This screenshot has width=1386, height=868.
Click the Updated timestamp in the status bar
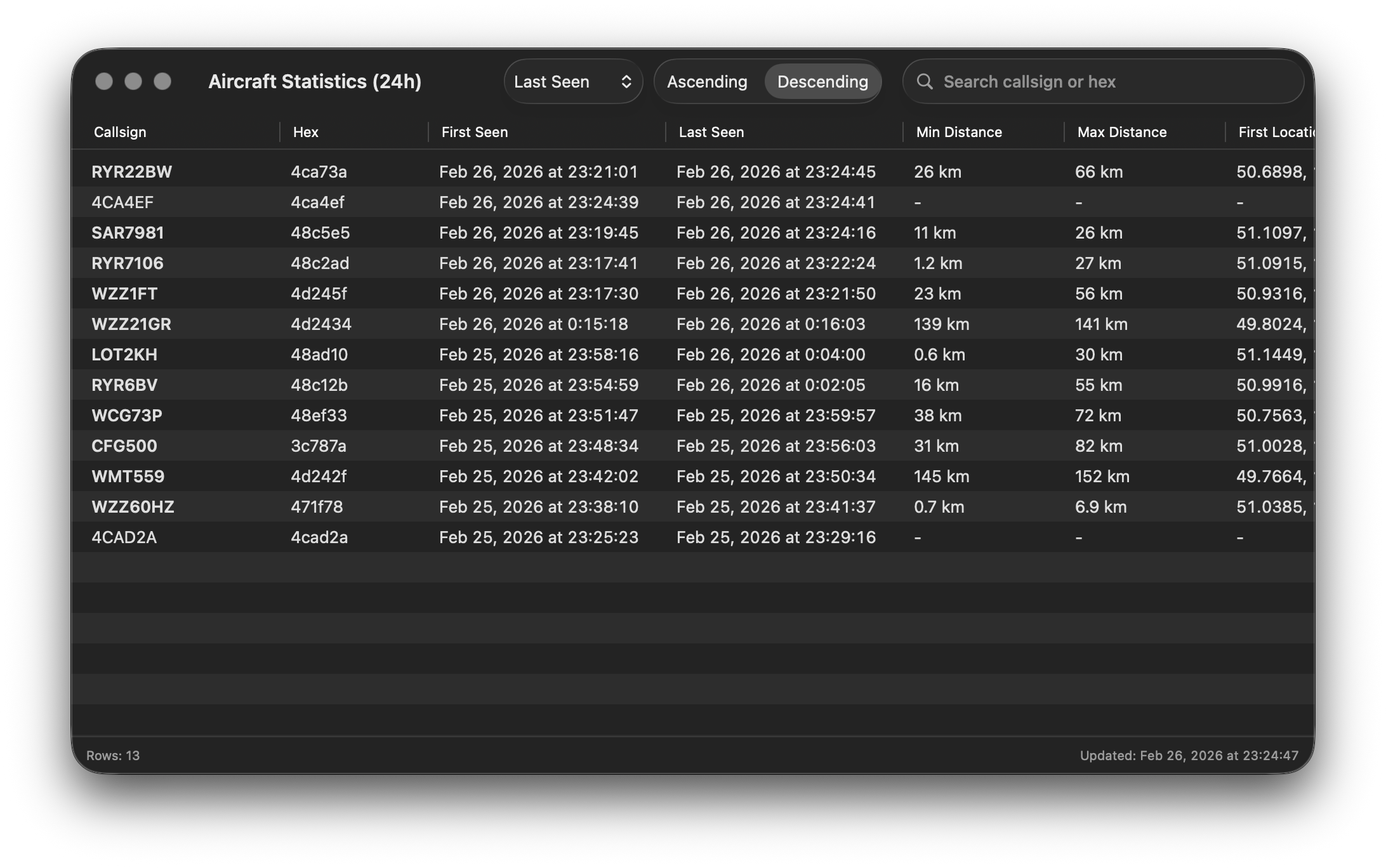tap(1189, 756)
